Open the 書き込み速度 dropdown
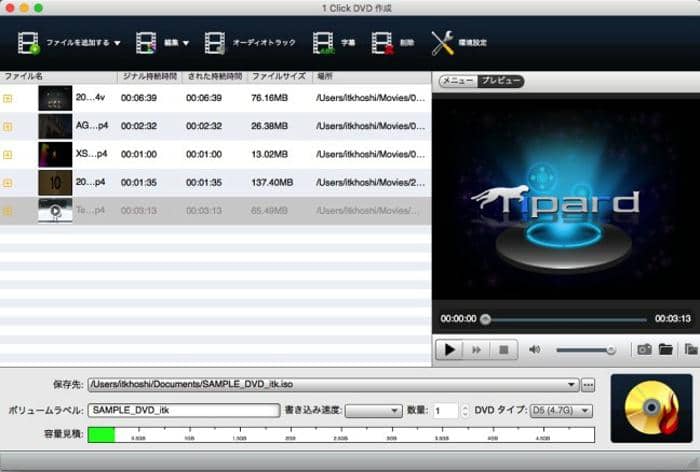 pos(373,410)
